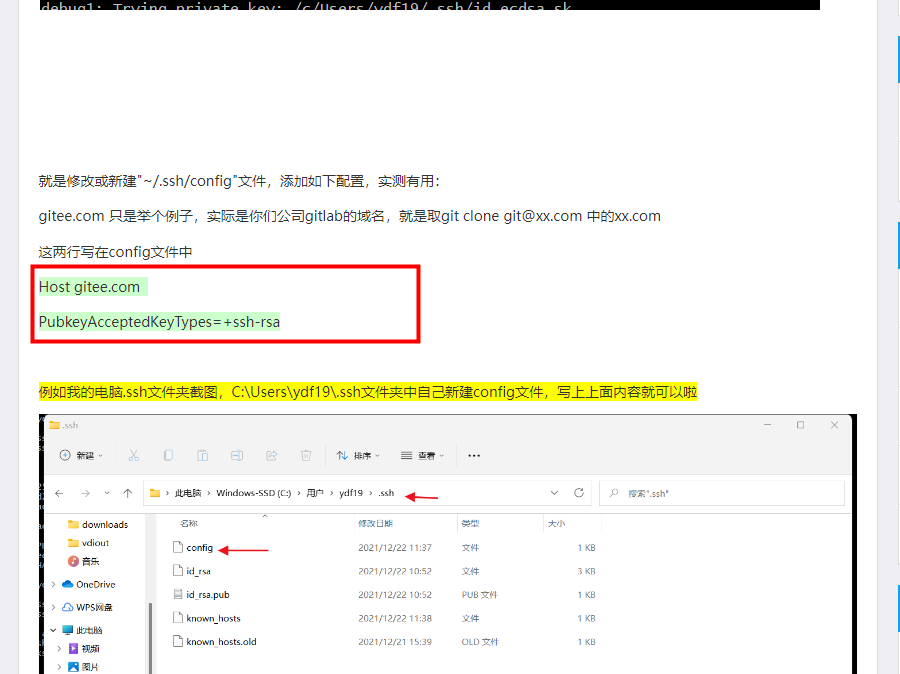Click the Rename icon in the toolbar

237,455
